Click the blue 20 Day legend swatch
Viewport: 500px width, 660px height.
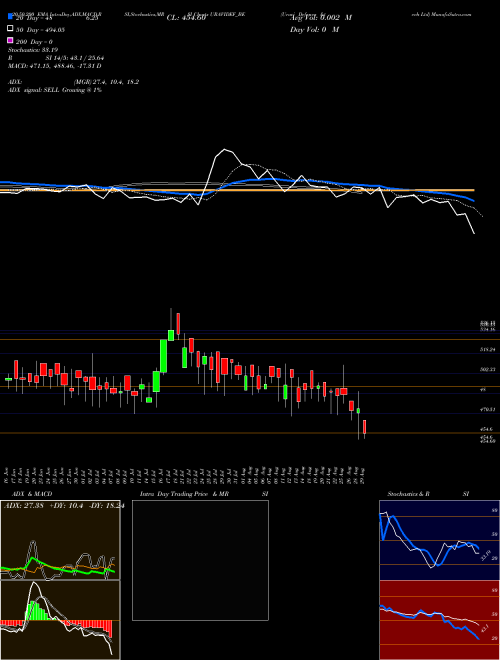pyautogui.click(x=11, y=16)
